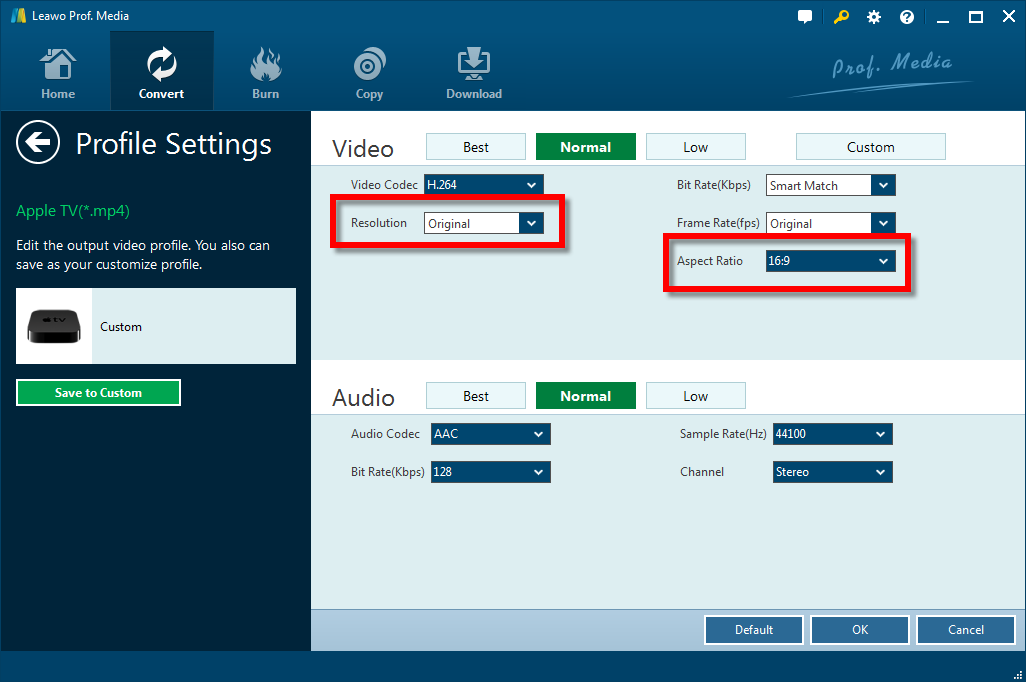
Task: Open the video Bit Rate Smart Match dropdown
Action: pyautogui.click(x=830, y=185)
